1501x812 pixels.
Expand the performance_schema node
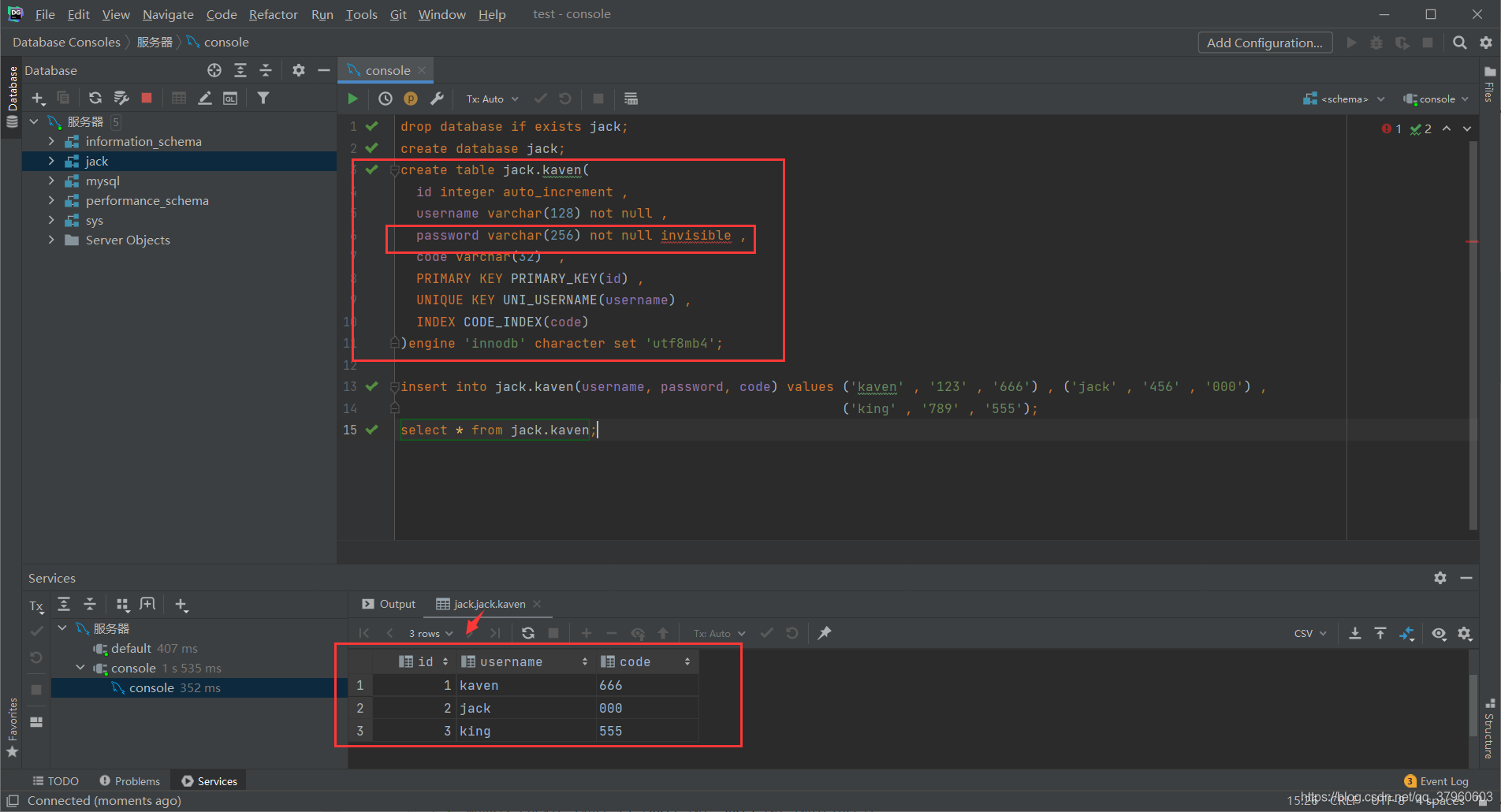[51, 200]
